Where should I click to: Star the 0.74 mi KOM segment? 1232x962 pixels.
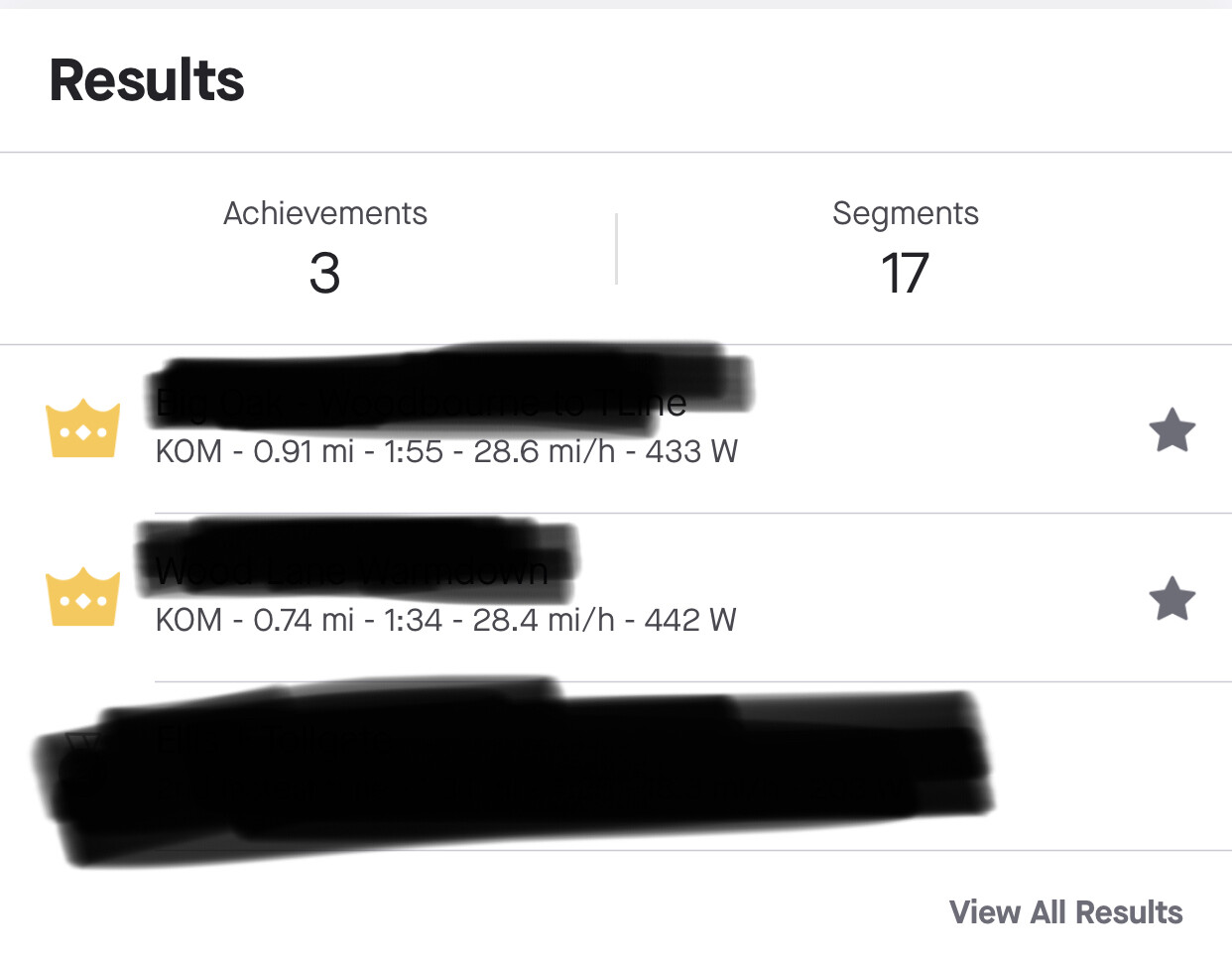(1171, 599)
